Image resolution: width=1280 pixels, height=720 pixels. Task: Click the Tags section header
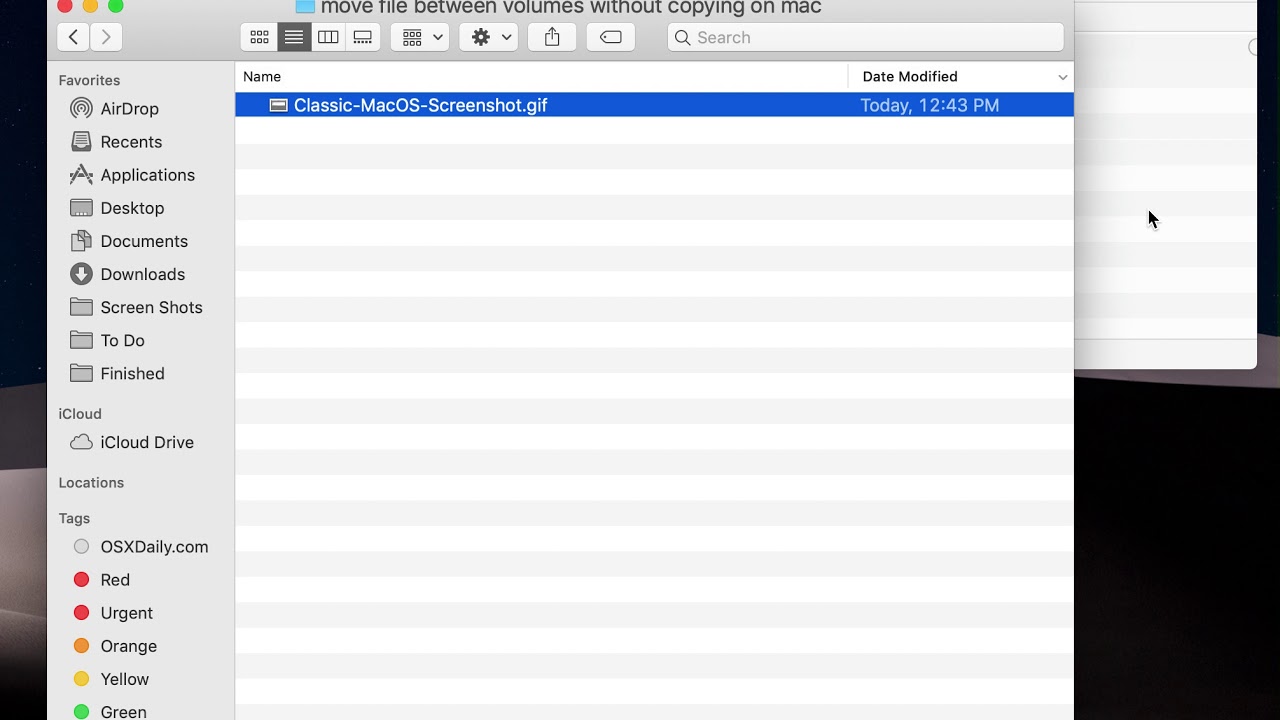pos(74,518)
